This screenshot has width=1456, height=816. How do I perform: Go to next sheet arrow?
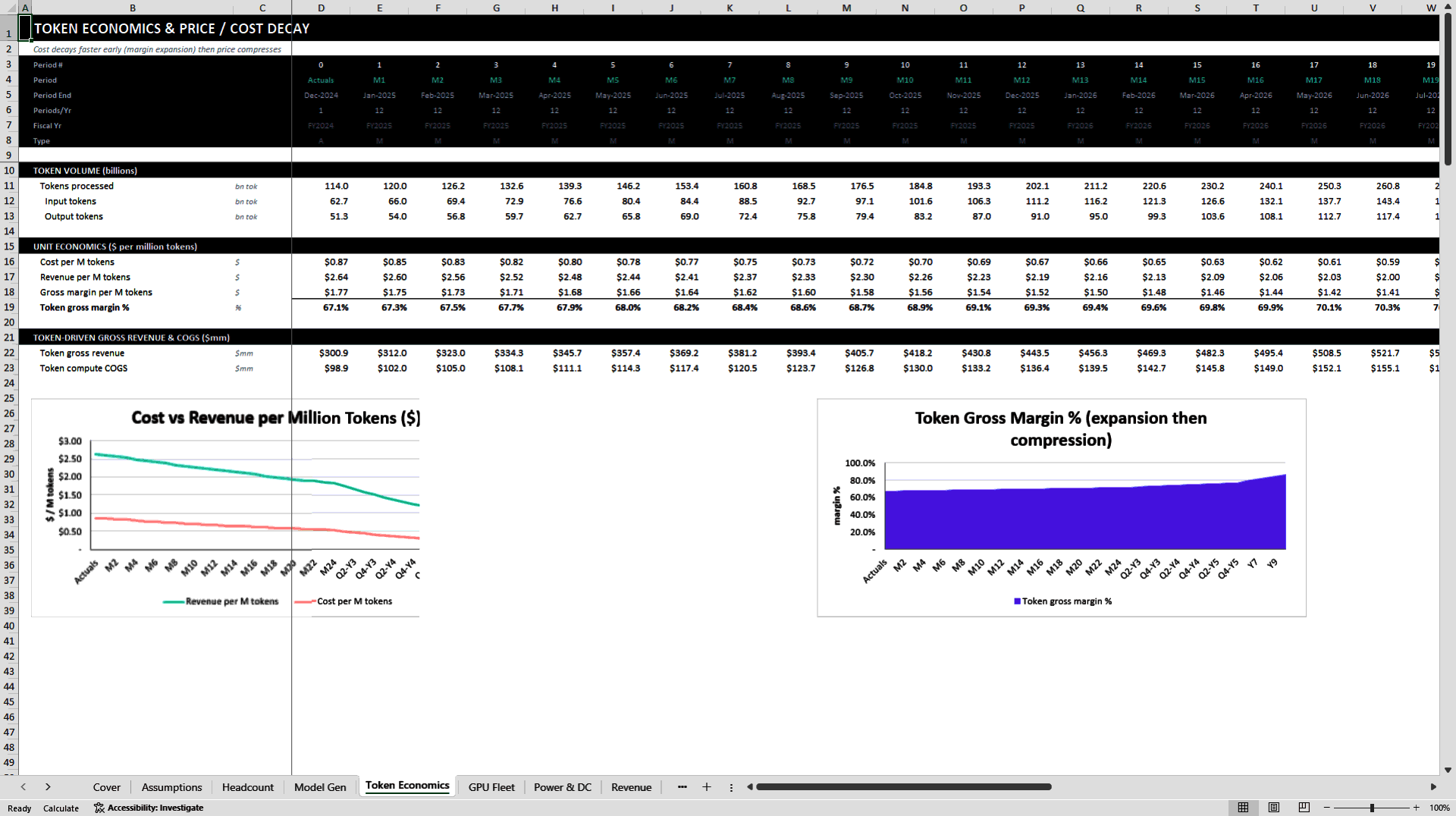[48, 787]
